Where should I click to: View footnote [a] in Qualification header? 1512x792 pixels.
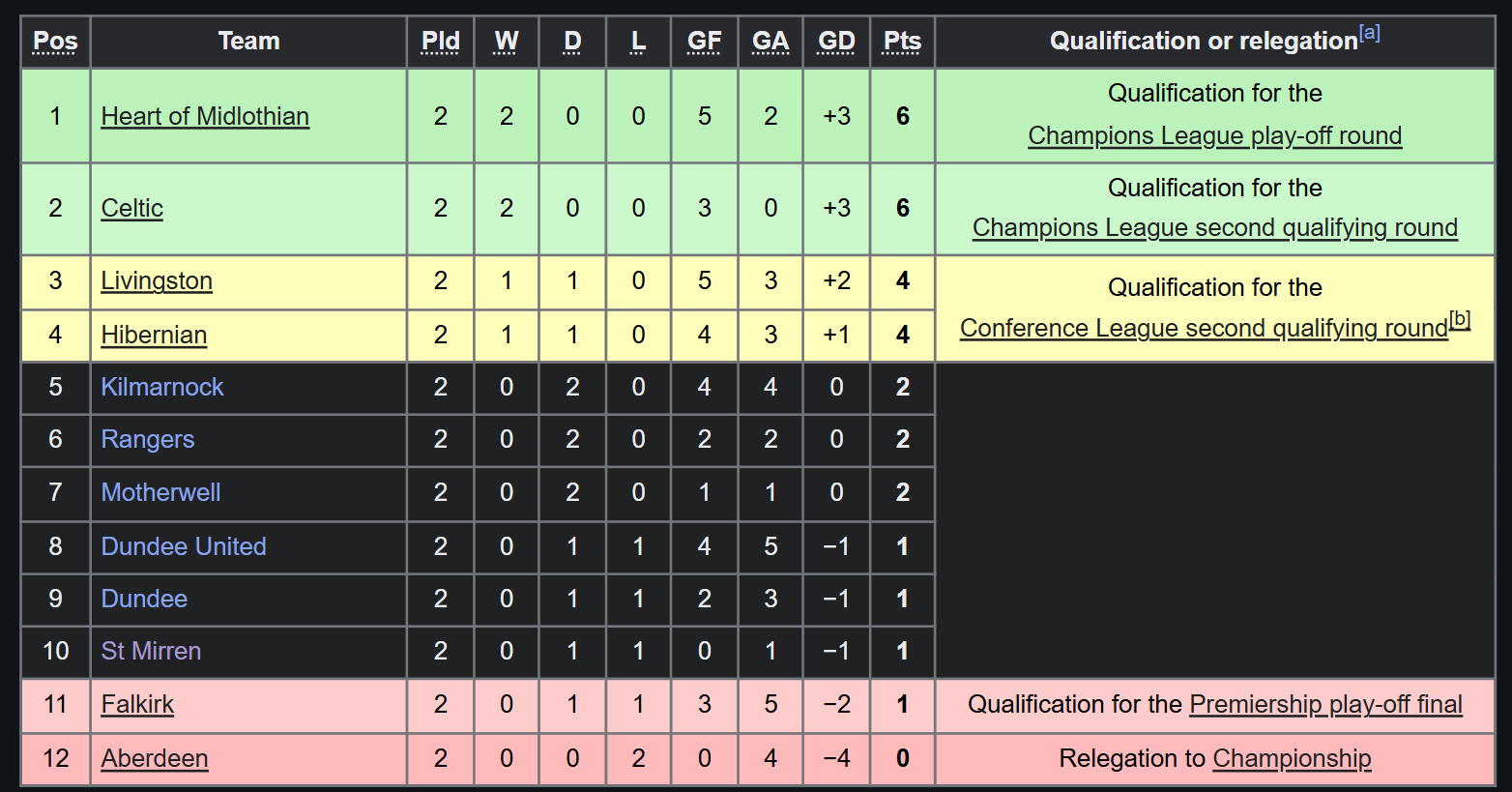pyautogui.click(x=1370, y=33)
